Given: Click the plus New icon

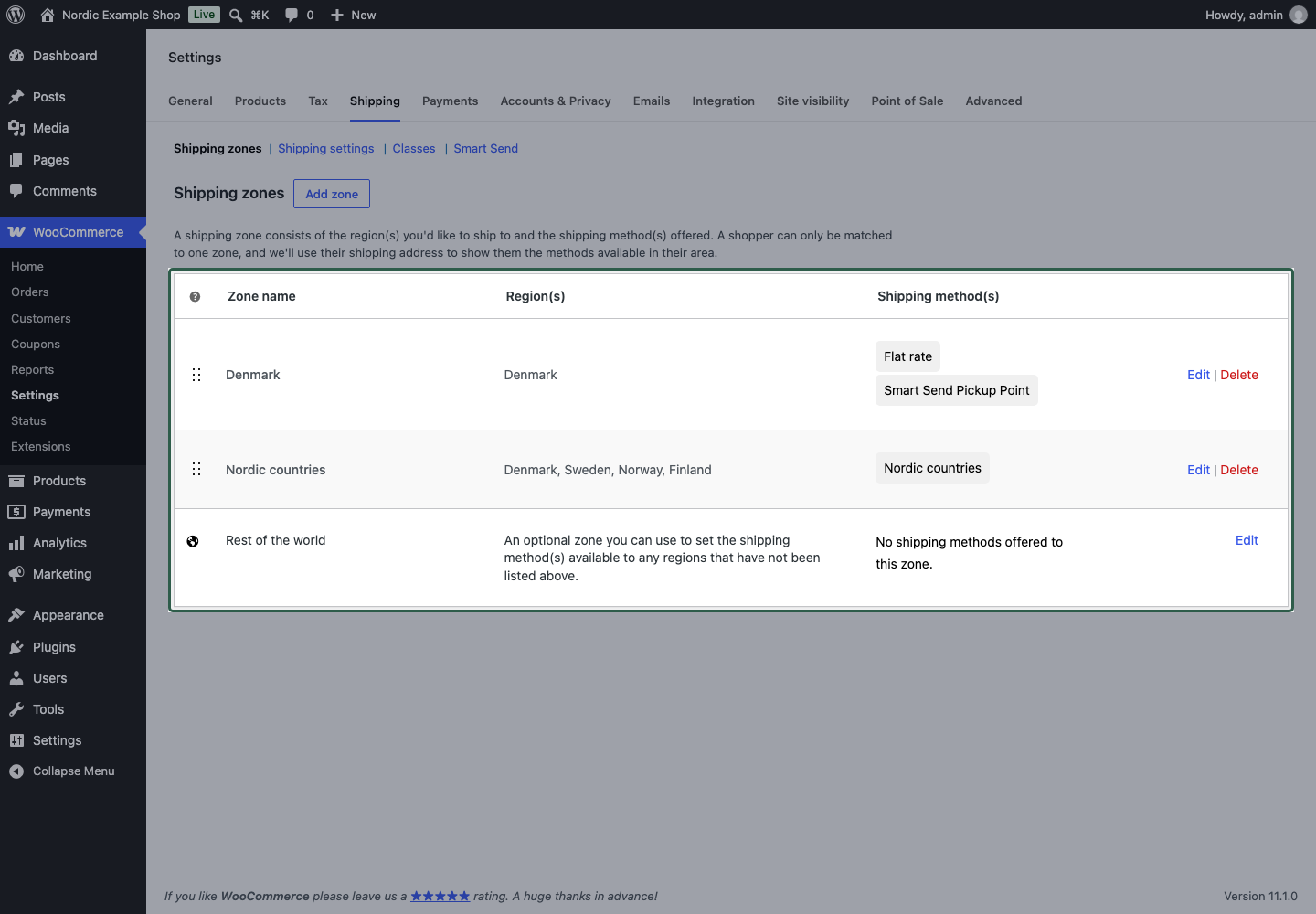Looking at the screenshot, I should pos(337,15).
